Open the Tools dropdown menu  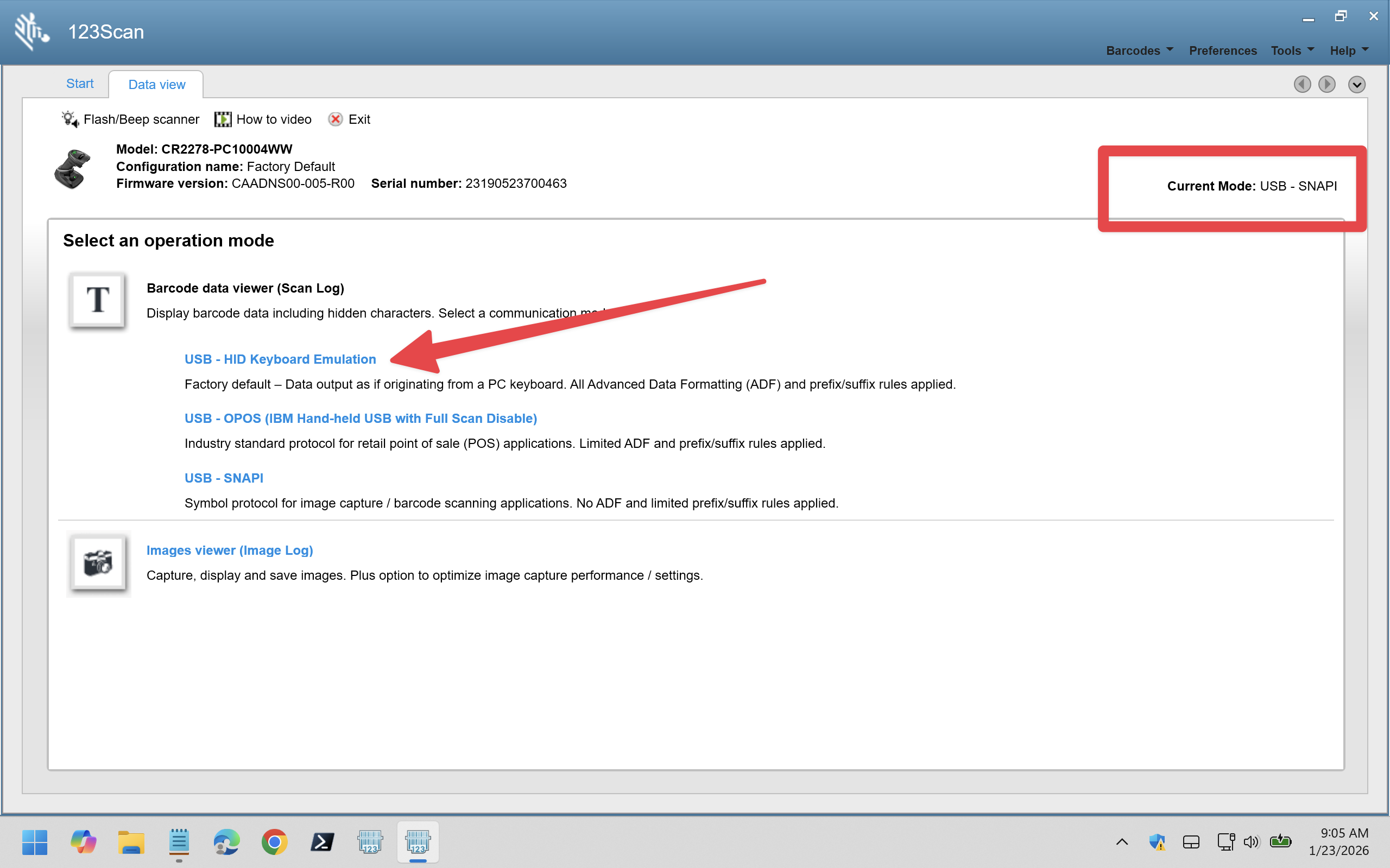(1292, 50)
